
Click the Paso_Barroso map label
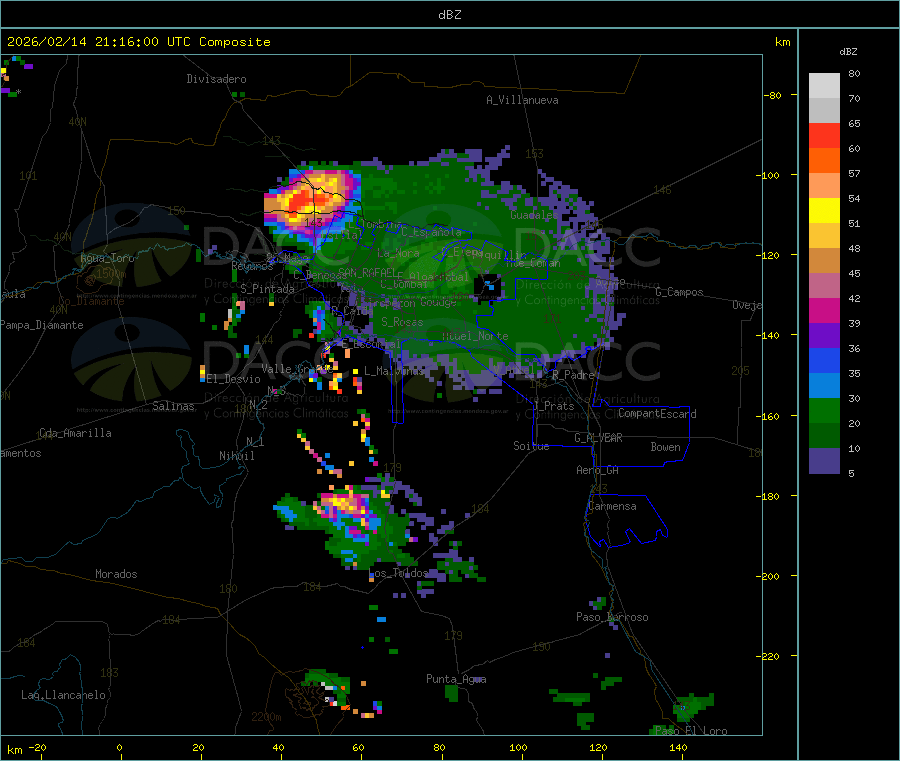612,617
